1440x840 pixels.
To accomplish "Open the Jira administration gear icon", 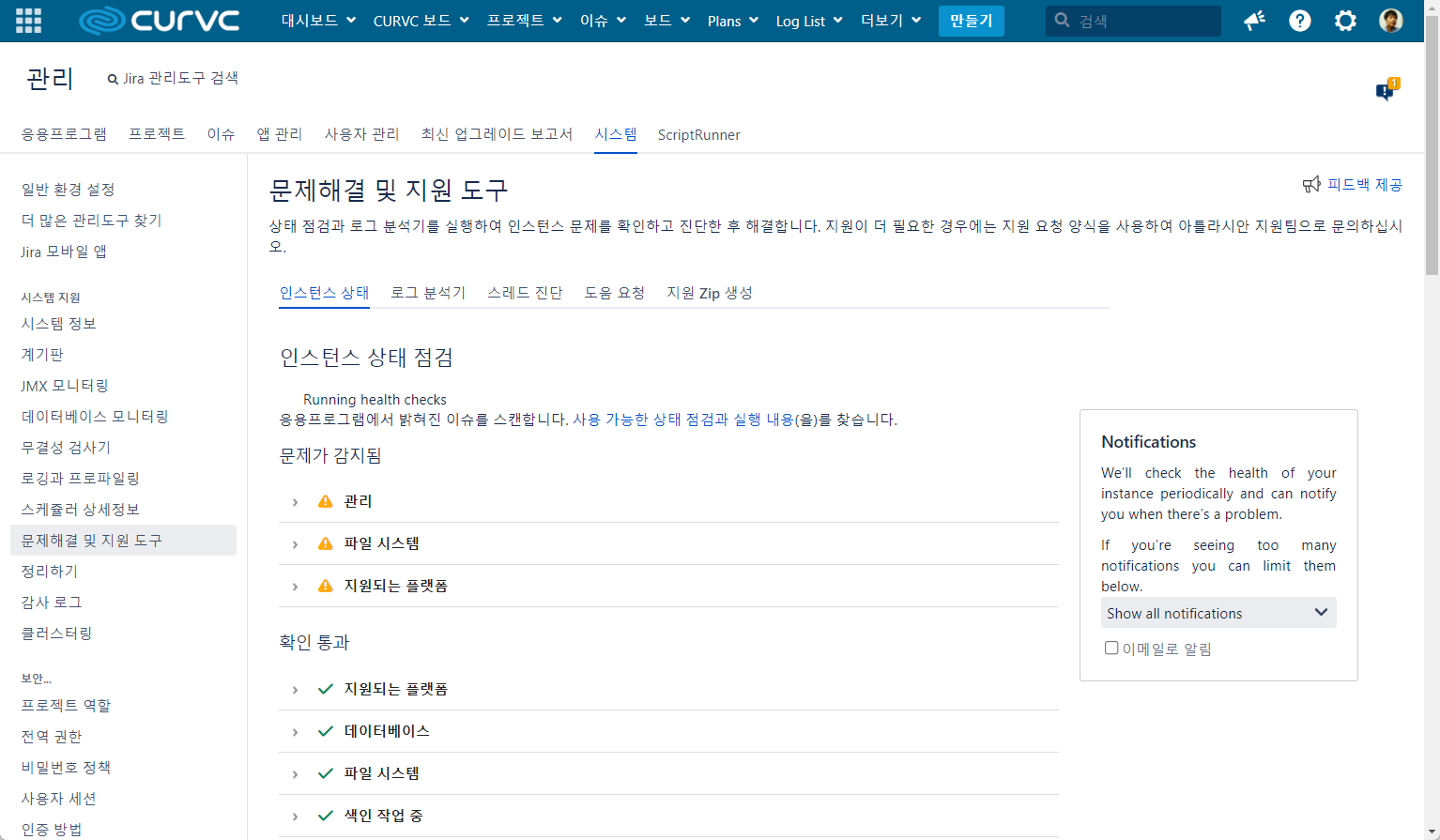I will click(1345, 20).
